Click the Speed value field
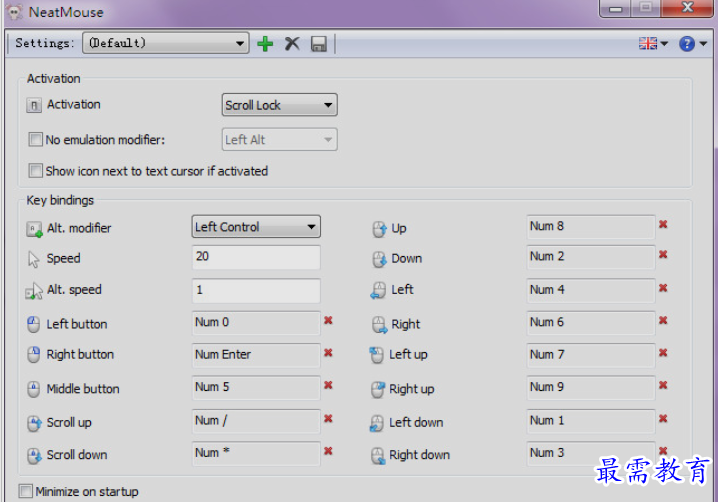Viewport: 718px width, 502px height. tap(256, 257)
